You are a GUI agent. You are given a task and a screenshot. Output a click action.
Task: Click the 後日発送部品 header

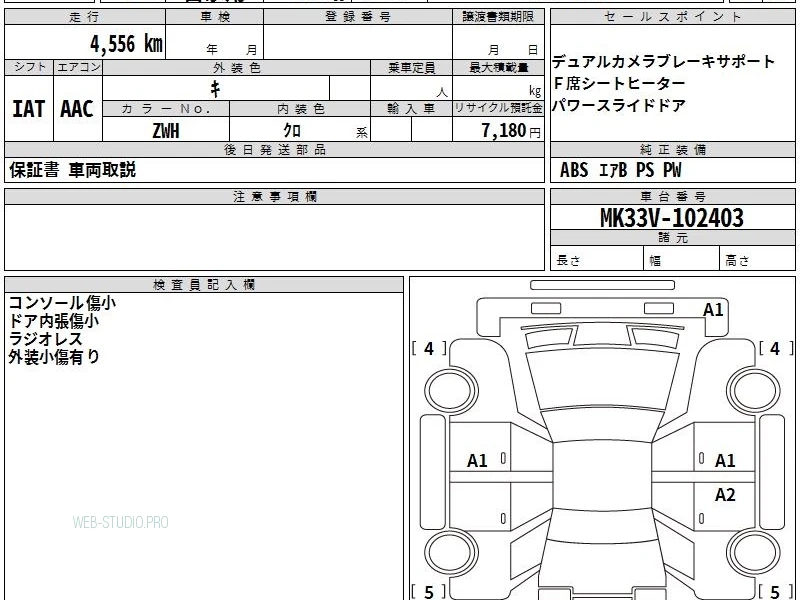(274, 149)
